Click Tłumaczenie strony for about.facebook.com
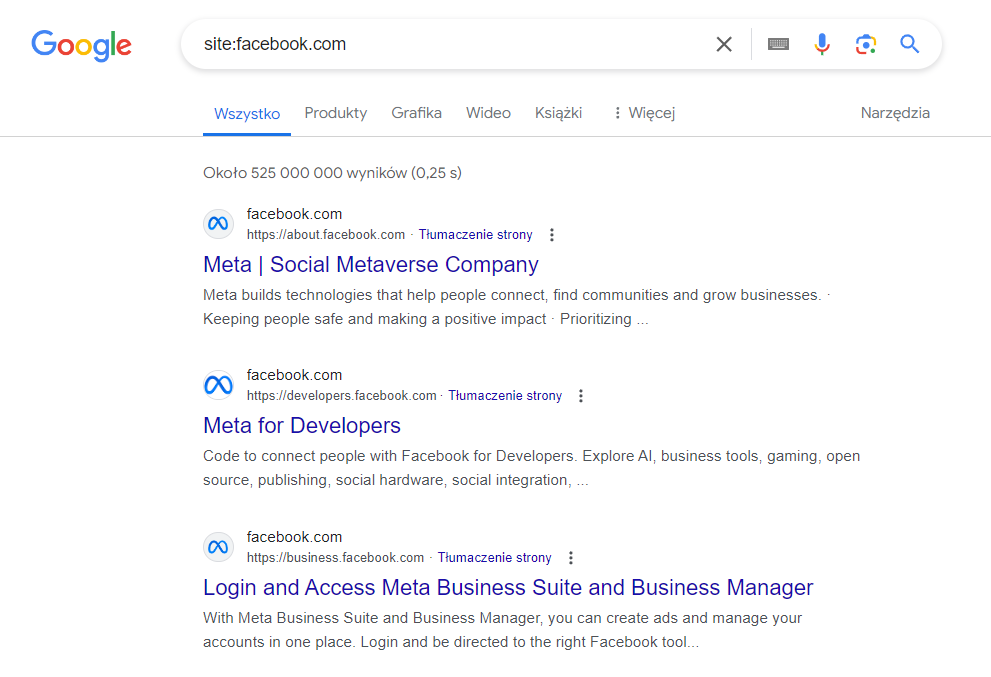This screenshot has width=991, height=677. coord(475,235)
